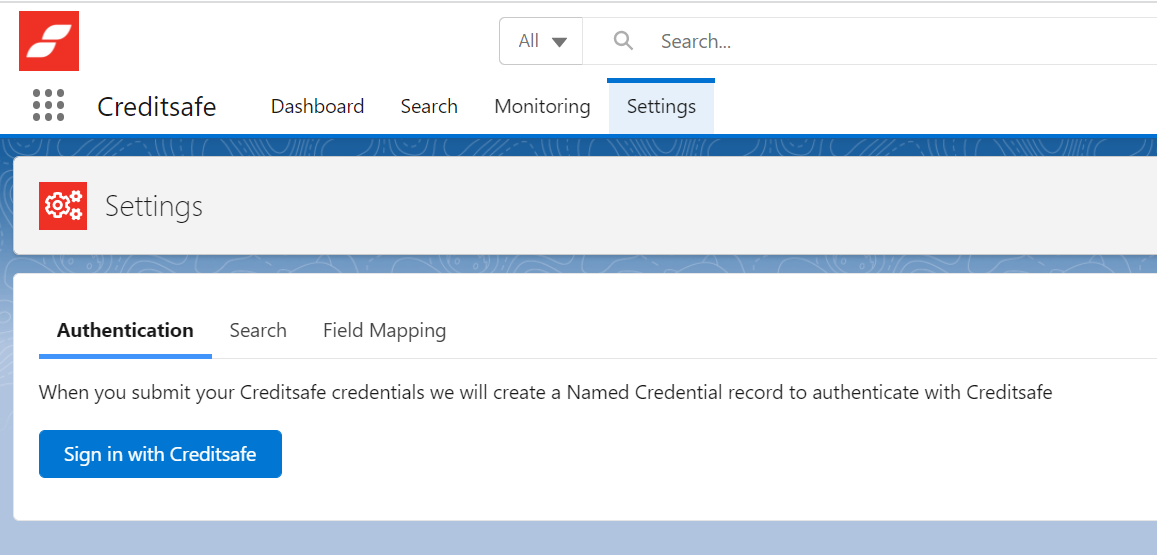Open the App Launcher dots grid
The image size is (1157, 555).
(49, 106)
